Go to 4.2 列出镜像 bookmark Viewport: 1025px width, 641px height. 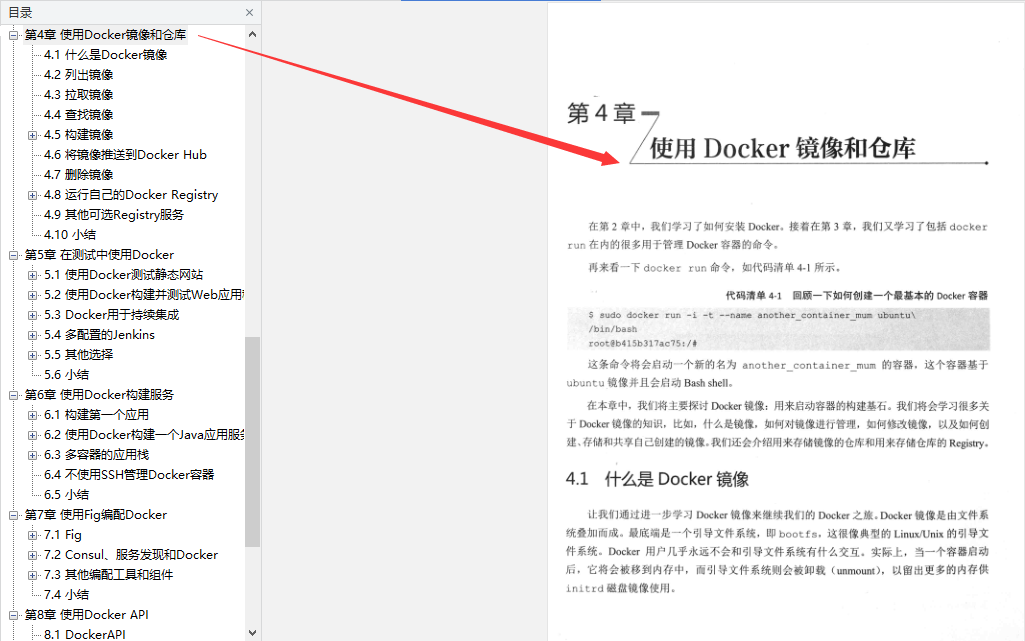[x=78, y=75]
